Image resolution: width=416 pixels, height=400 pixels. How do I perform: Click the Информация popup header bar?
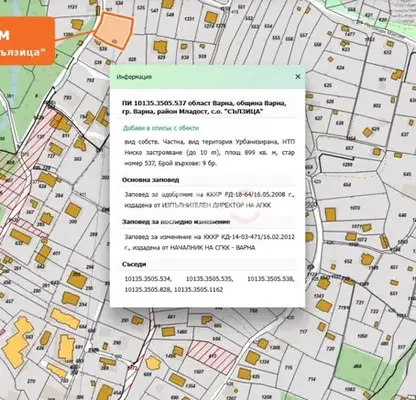[x=207, y=77]
